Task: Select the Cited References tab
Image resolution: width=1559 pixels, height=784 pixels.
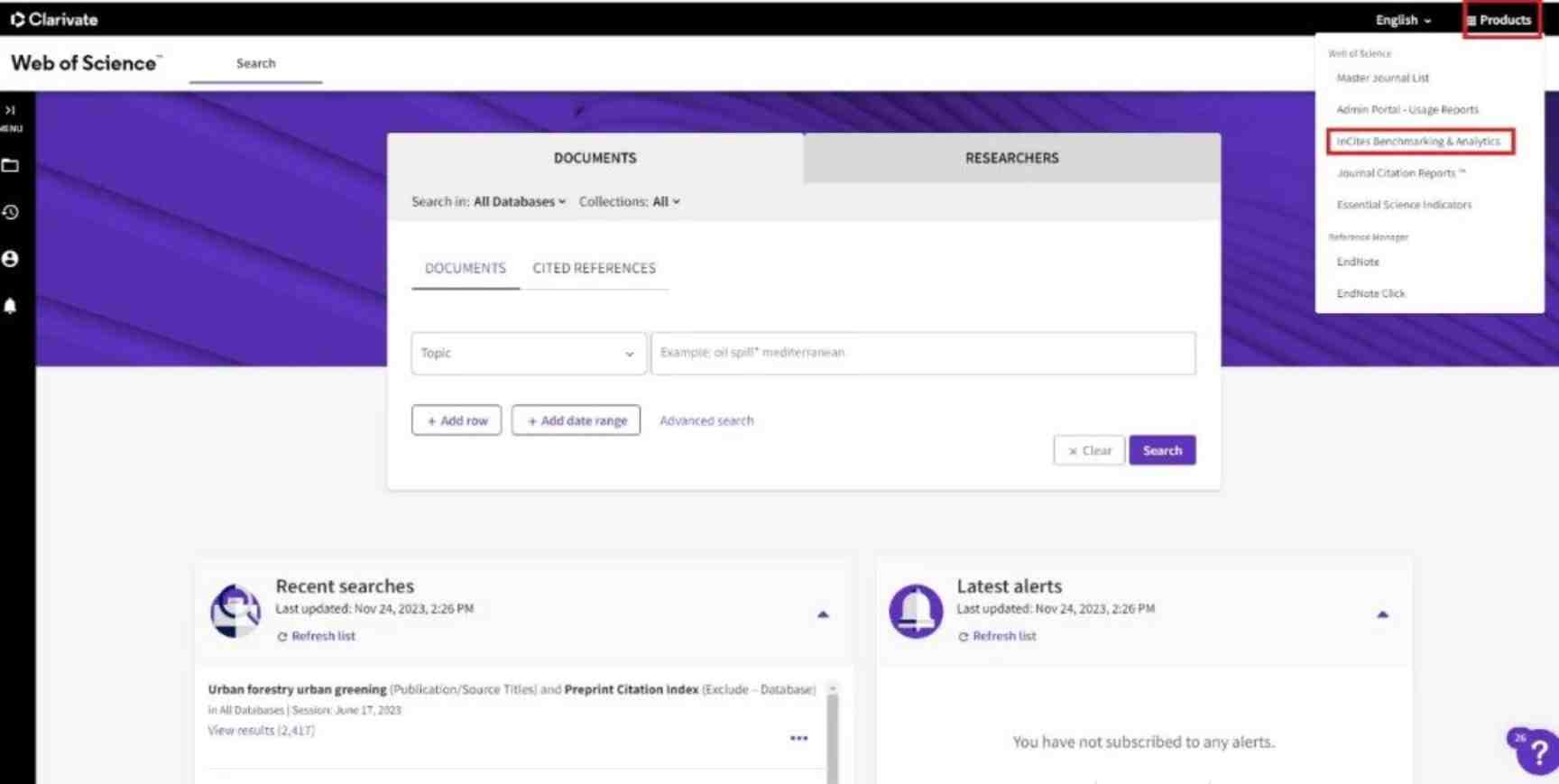Action: (594, 269)
